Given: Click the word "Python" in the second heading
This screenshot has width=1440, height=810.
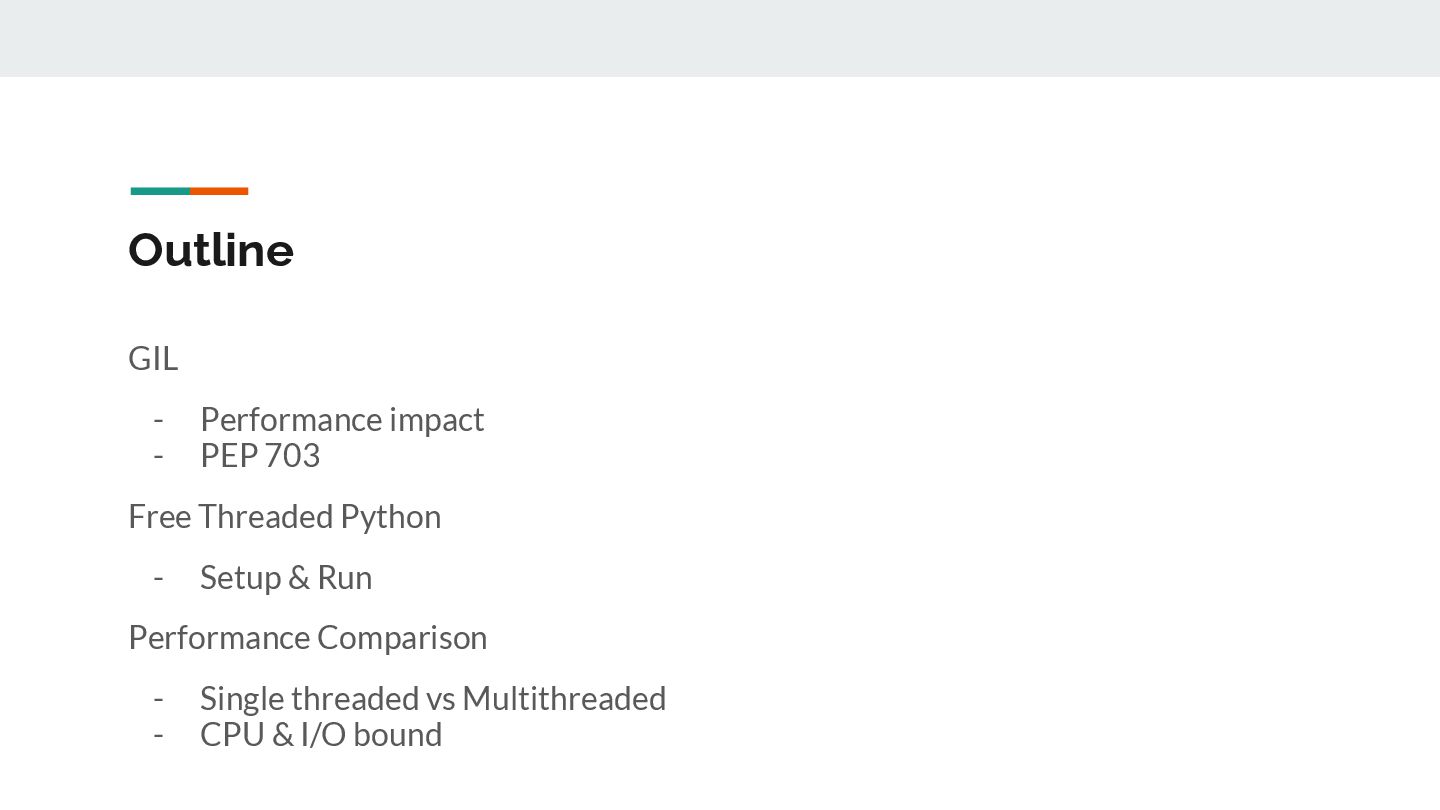Looking at the screenshot, I should (x=390, y=516).
